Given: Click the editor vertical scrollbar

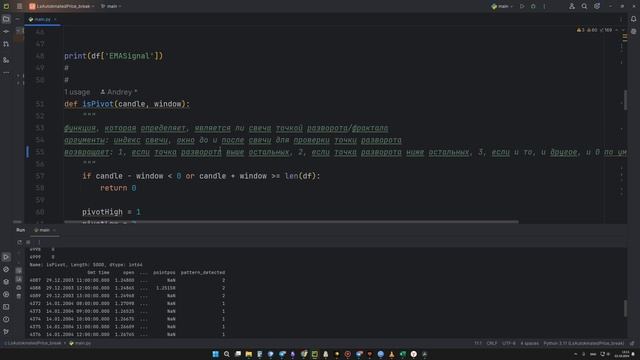Looking at the screenshot, I should click(626, 100).
